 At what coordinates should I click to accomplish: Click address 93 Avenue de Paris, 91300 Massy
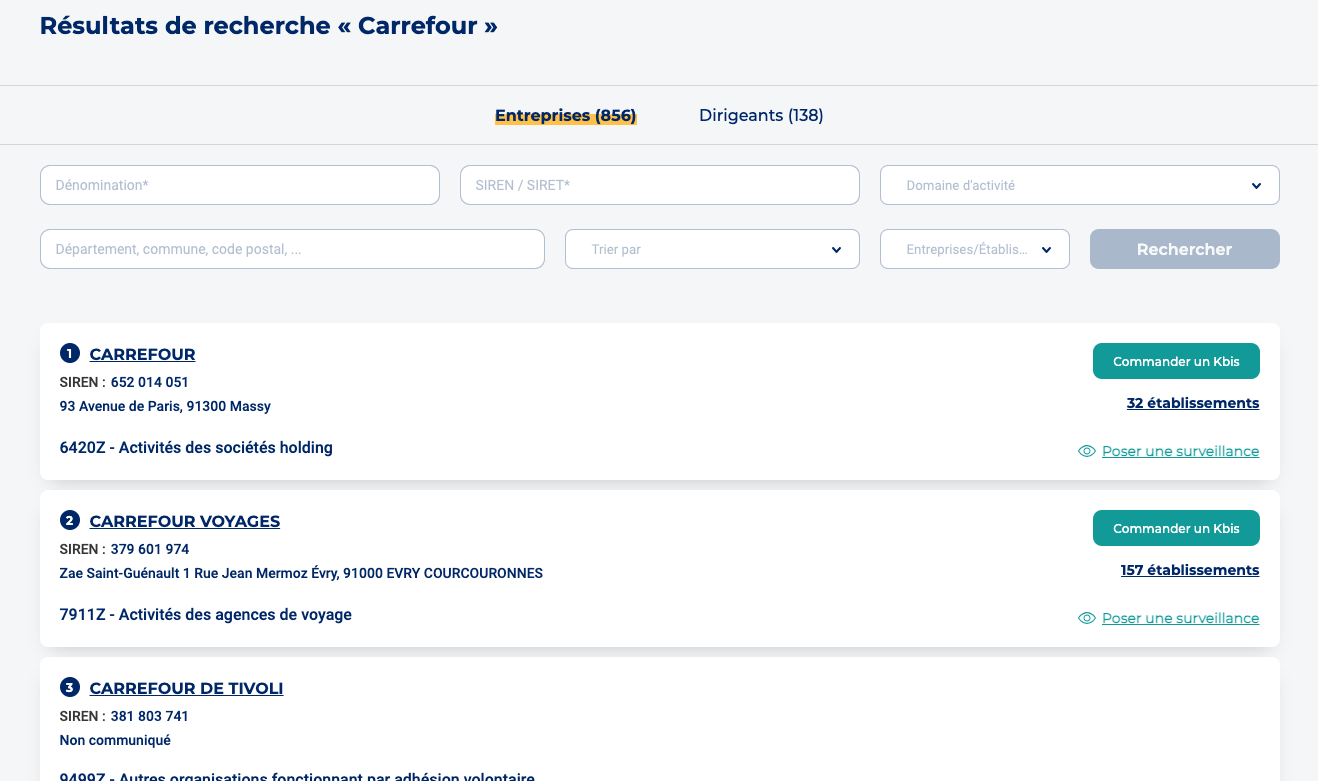tap(165, 406)
